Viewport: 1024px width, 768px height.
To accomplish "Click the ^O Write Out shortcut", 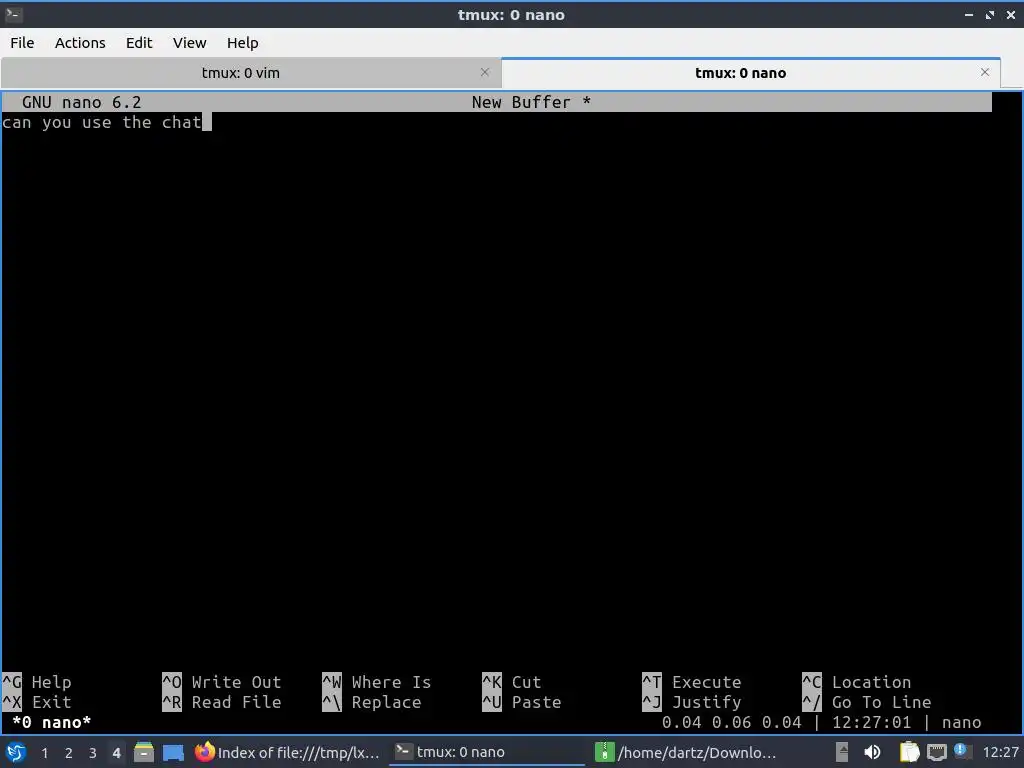I will point(222,682).
